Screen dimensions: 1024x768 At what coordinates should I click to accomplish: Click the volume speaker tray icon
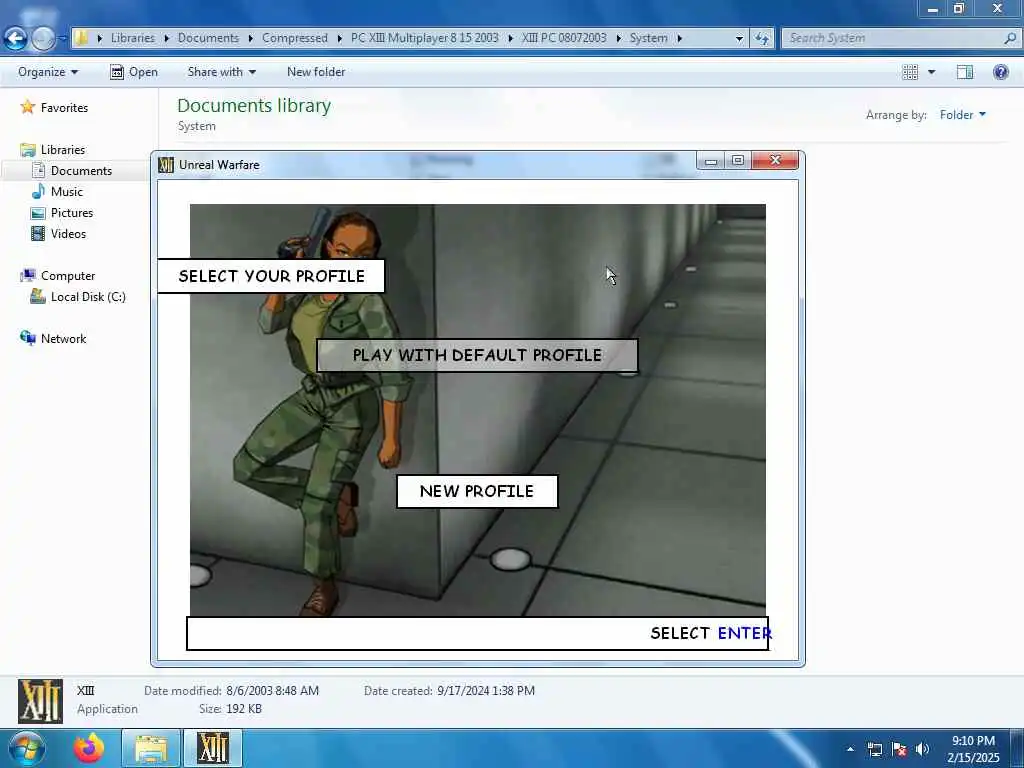(x=922, y=749)
